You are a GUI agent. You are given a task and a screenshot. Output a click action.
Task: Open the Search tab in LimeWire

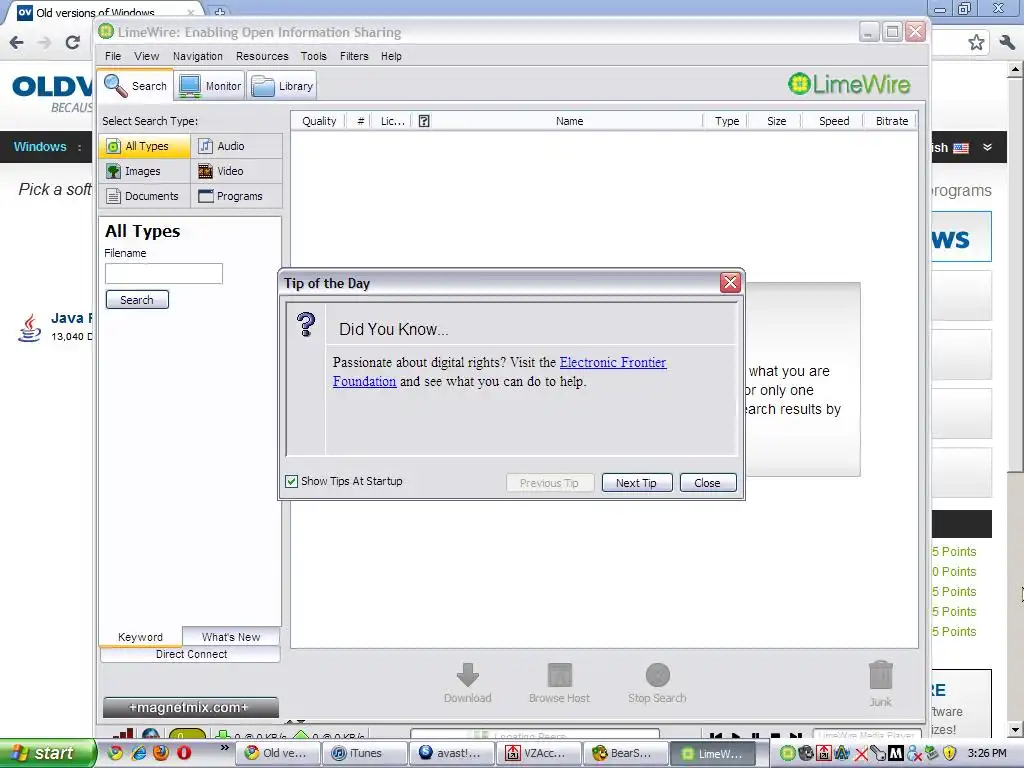(135, 86)
